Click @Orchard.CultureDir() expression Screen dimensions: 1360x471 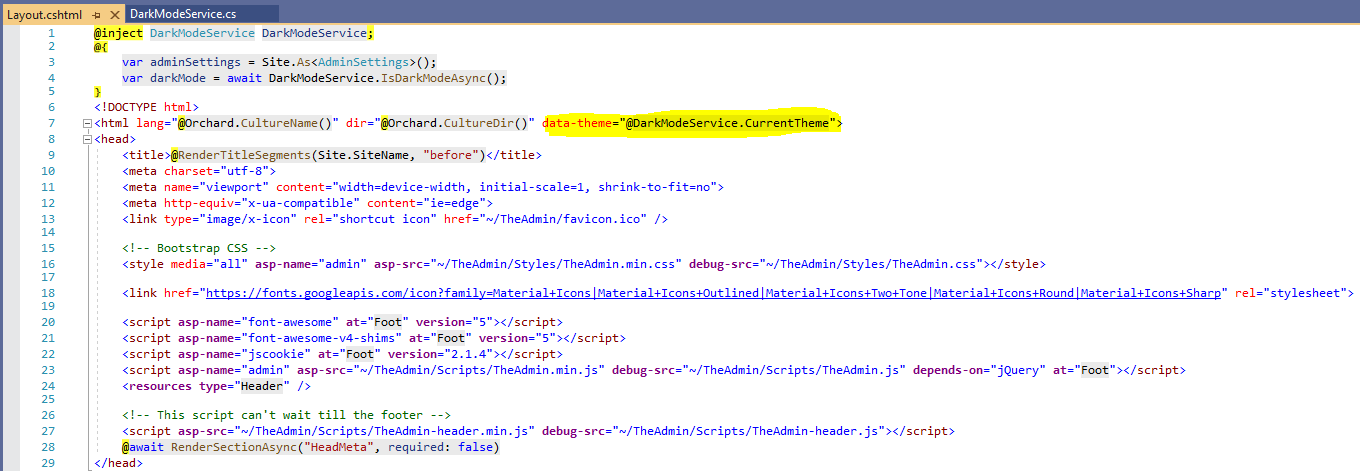click(455, 124)
